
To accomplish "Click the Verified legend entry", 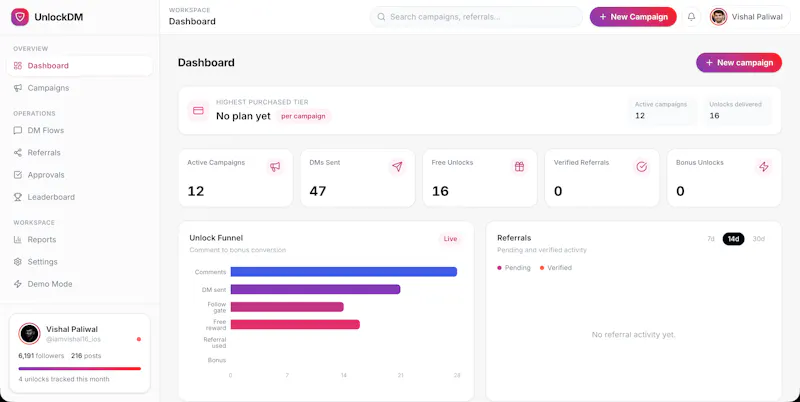I will [556, 268].
